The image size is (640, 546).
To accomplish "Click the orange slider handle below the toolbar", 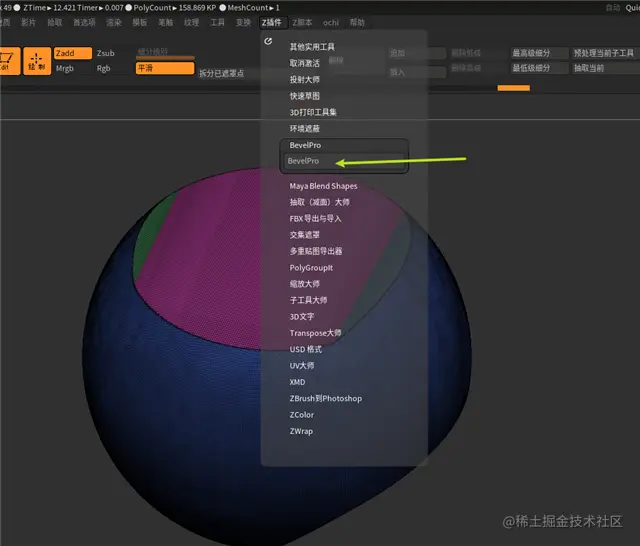I will point(513,88).
